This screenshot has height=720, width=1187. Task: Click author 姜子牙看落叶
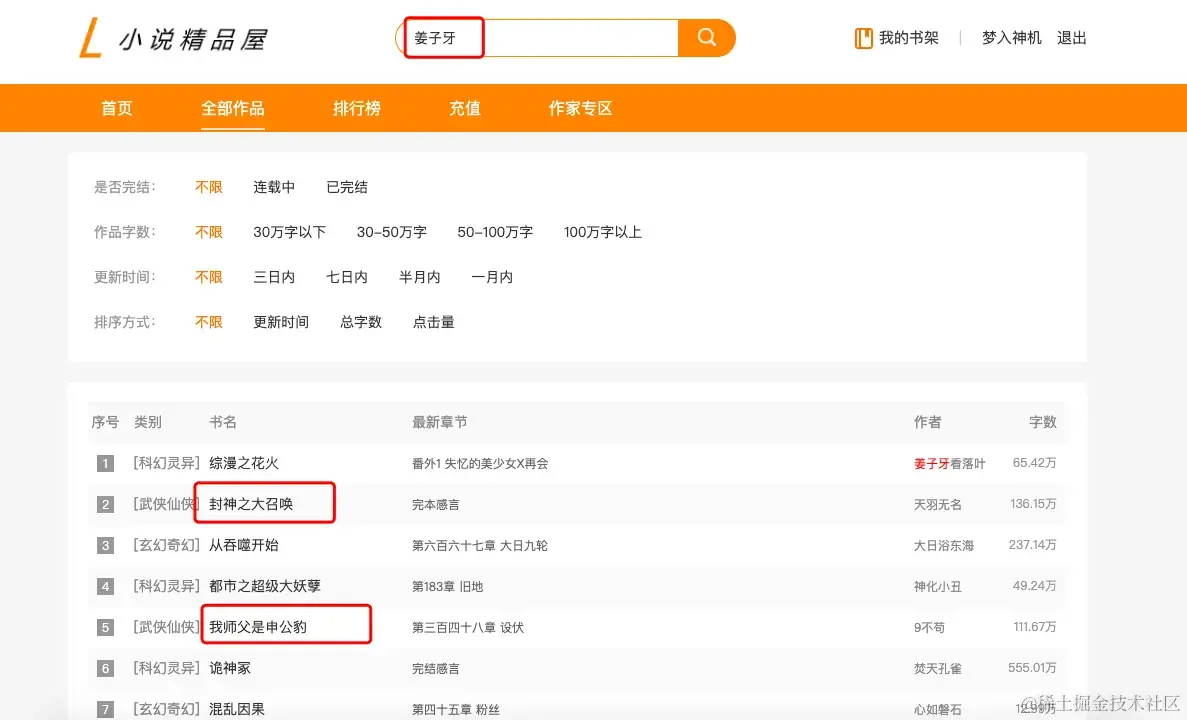click(x=949, y=463)
